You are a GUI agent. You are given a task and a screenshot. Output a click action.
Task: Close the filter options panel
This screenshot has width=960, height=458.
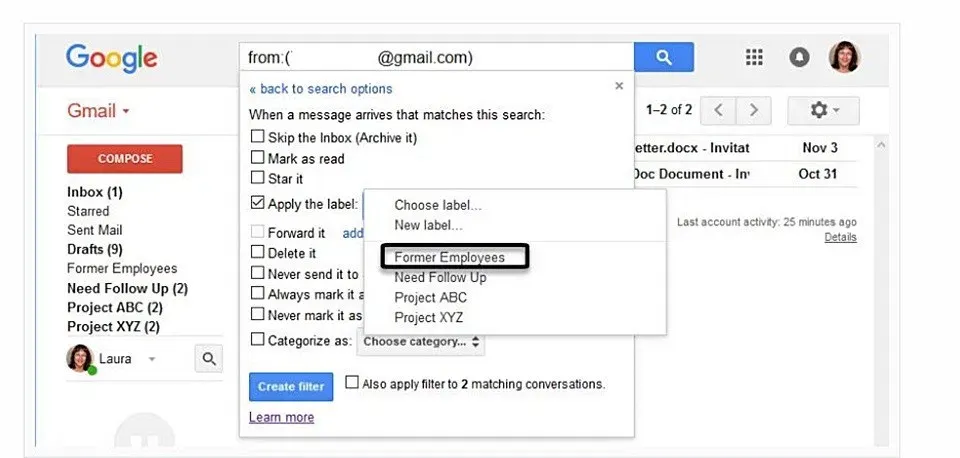(619, 87)
